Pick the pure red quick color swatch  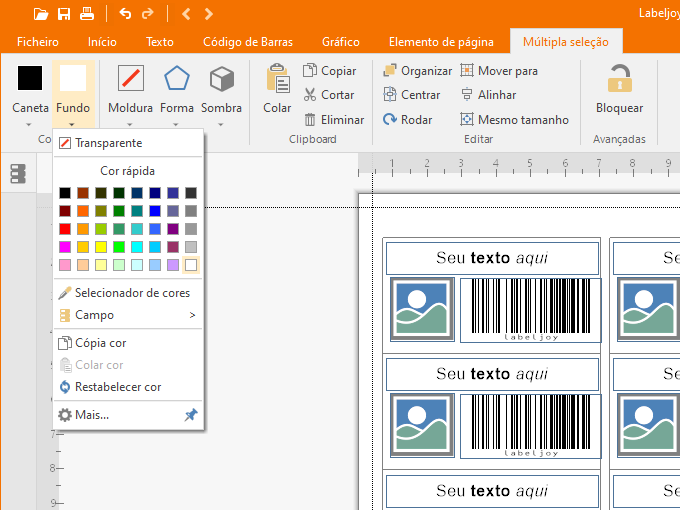[x=65, y=229]
